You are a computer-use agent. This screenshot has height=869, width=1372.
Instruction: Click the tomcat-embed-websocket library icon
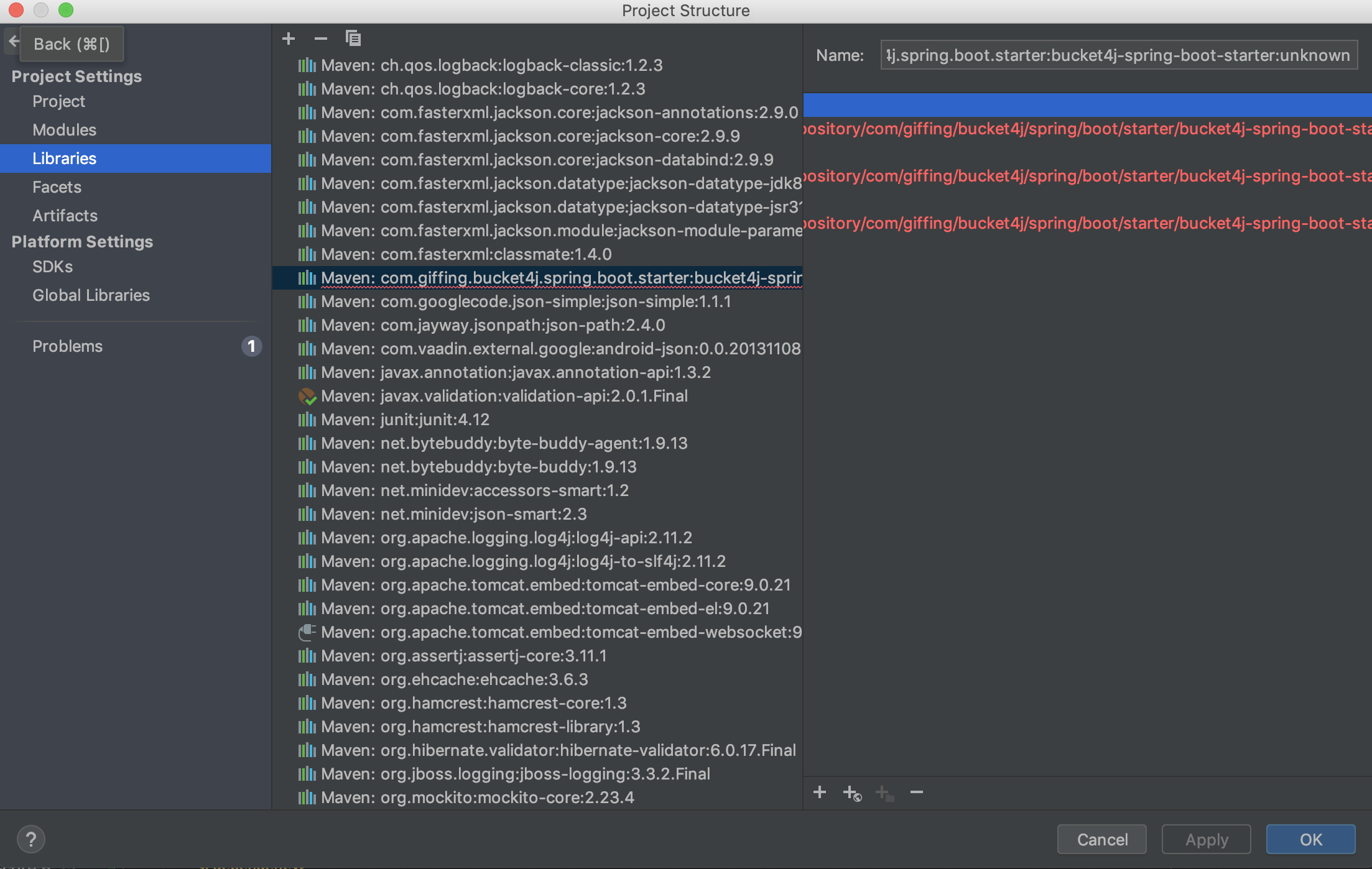(307, 632)
